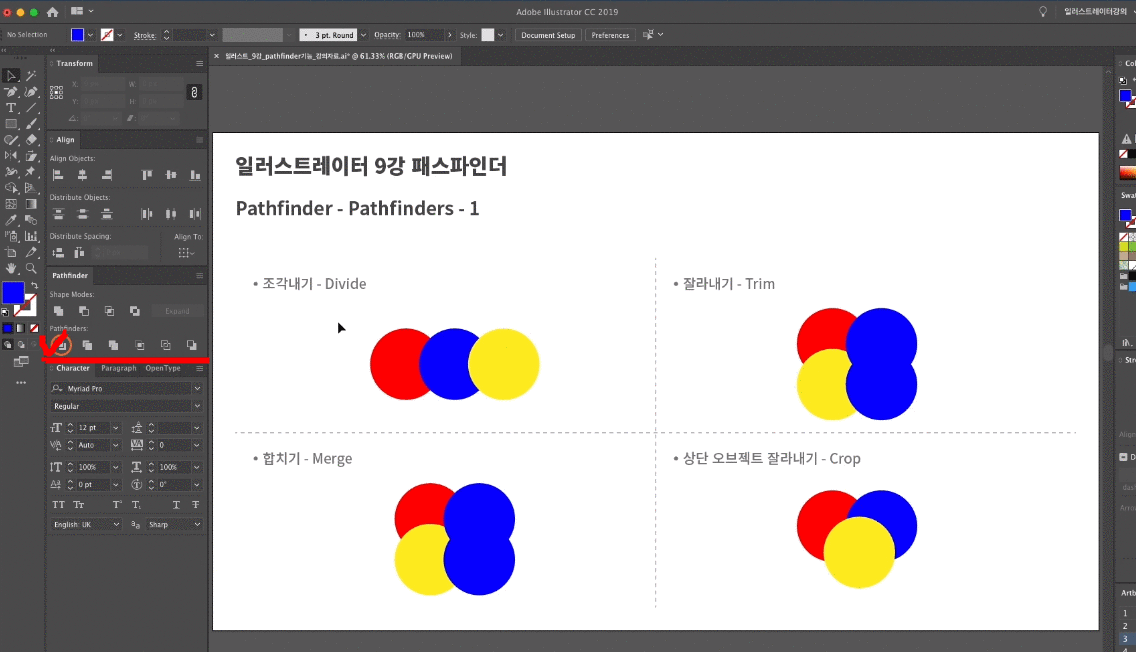This screenshot has width=1136, height=652.
Task: Open the 12 pt font size dropdown
Action: pos(115,427)
